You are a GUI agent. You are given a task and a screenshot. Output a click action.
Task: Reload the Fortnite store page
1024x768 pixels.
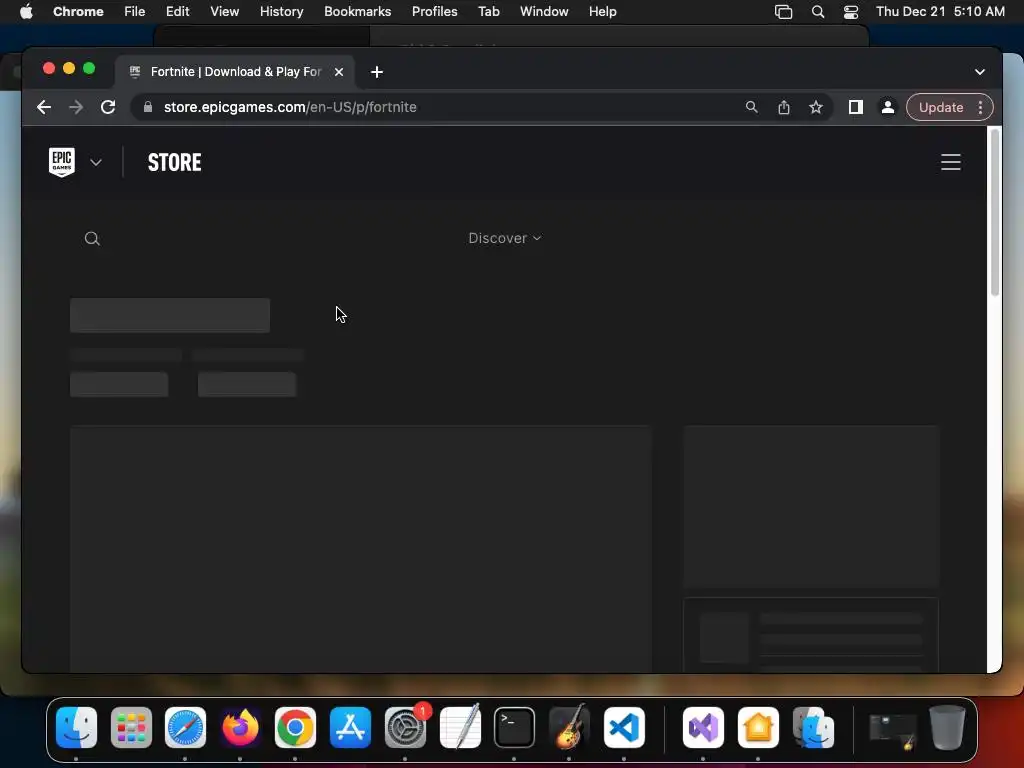(x=108, y=107)
